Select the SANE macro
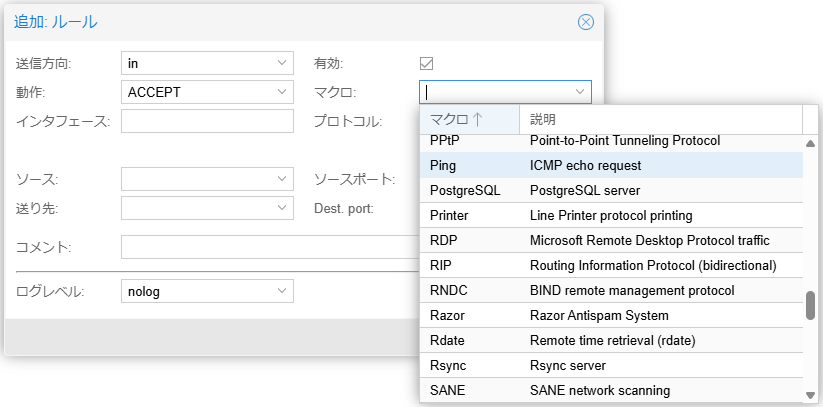 pos(611,390)
